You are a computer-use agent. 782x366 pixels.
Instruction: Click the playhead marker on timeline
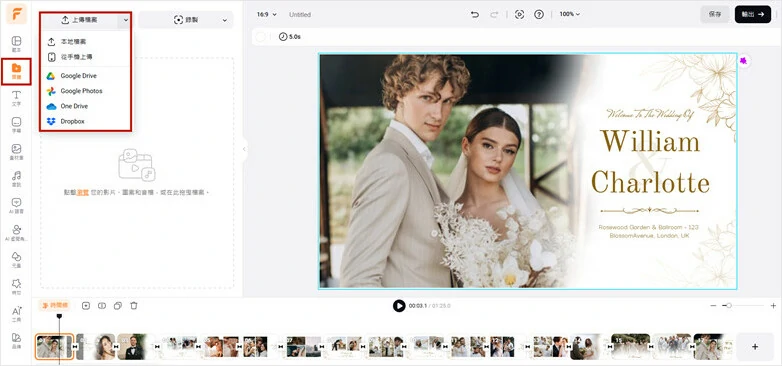(59, 316)
